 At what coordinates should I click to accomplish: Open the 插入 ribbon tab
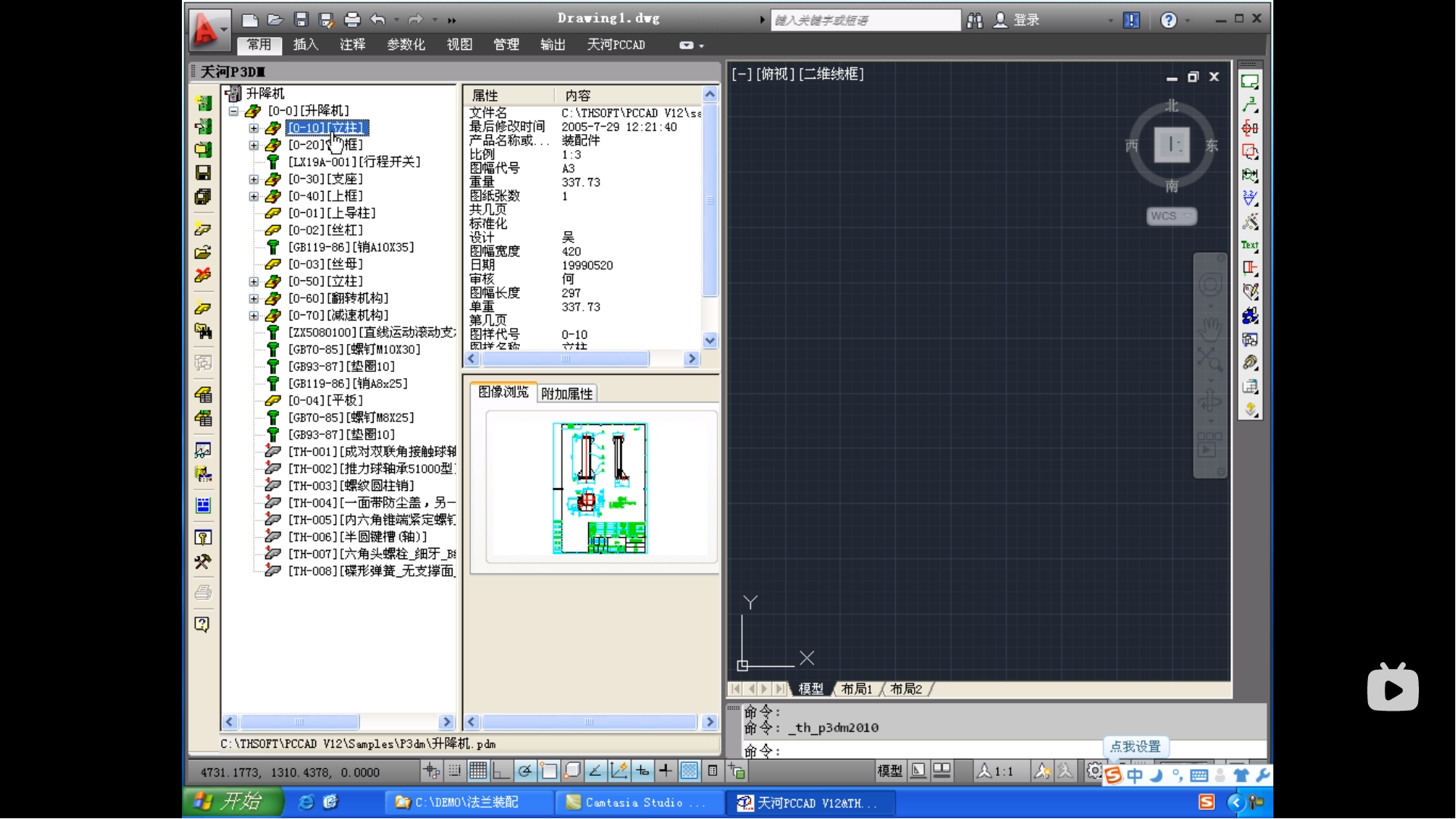305,45
